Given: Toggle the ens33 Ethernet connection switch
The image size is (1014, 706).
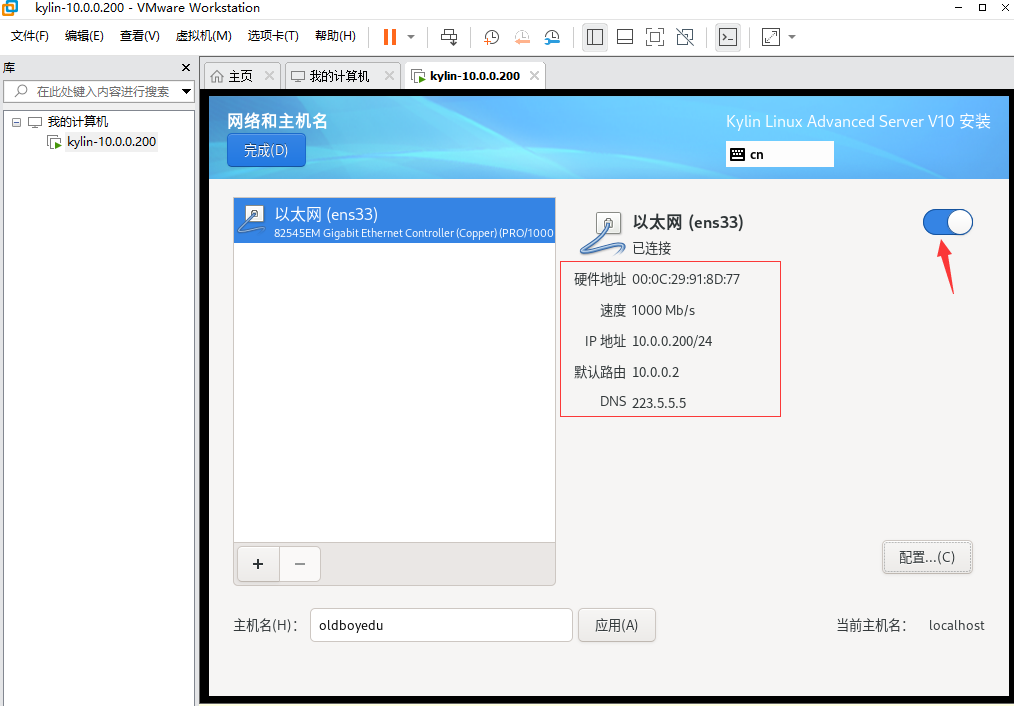Looking at the screenshot, I should [947, 222].
